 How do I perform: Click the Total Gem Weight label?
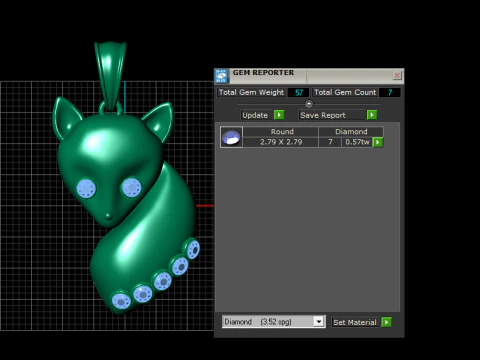(251, 92)
